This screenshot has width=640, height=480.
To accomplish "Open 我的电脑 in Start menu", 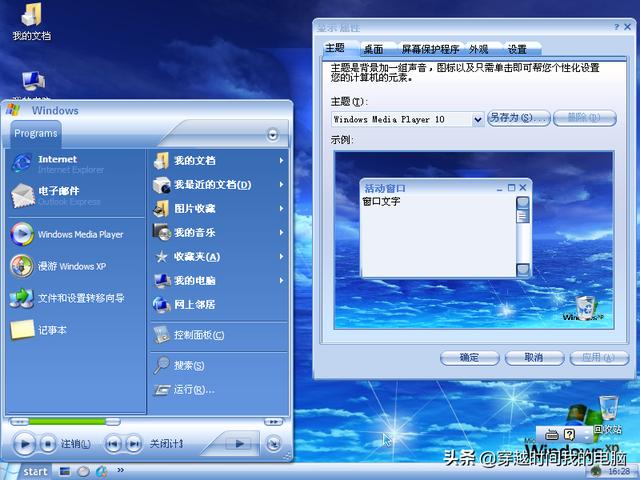I will tap(219, 280).
